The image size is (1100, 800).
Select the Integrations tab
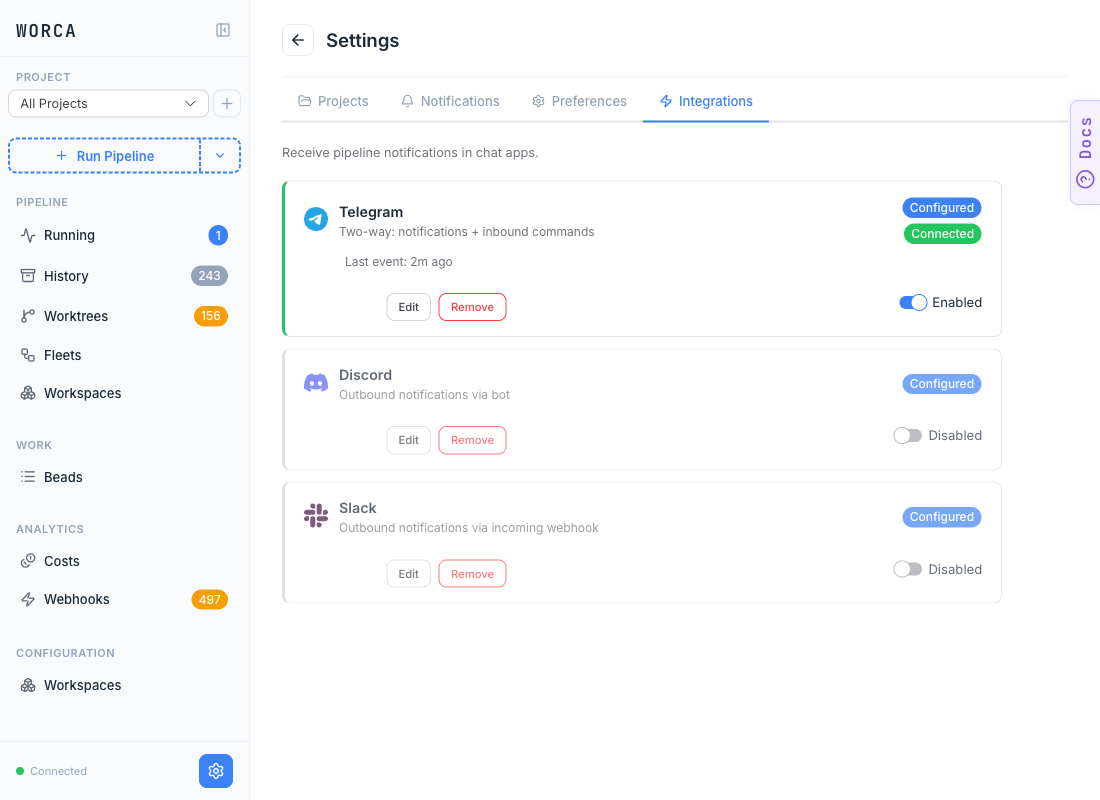706,101
